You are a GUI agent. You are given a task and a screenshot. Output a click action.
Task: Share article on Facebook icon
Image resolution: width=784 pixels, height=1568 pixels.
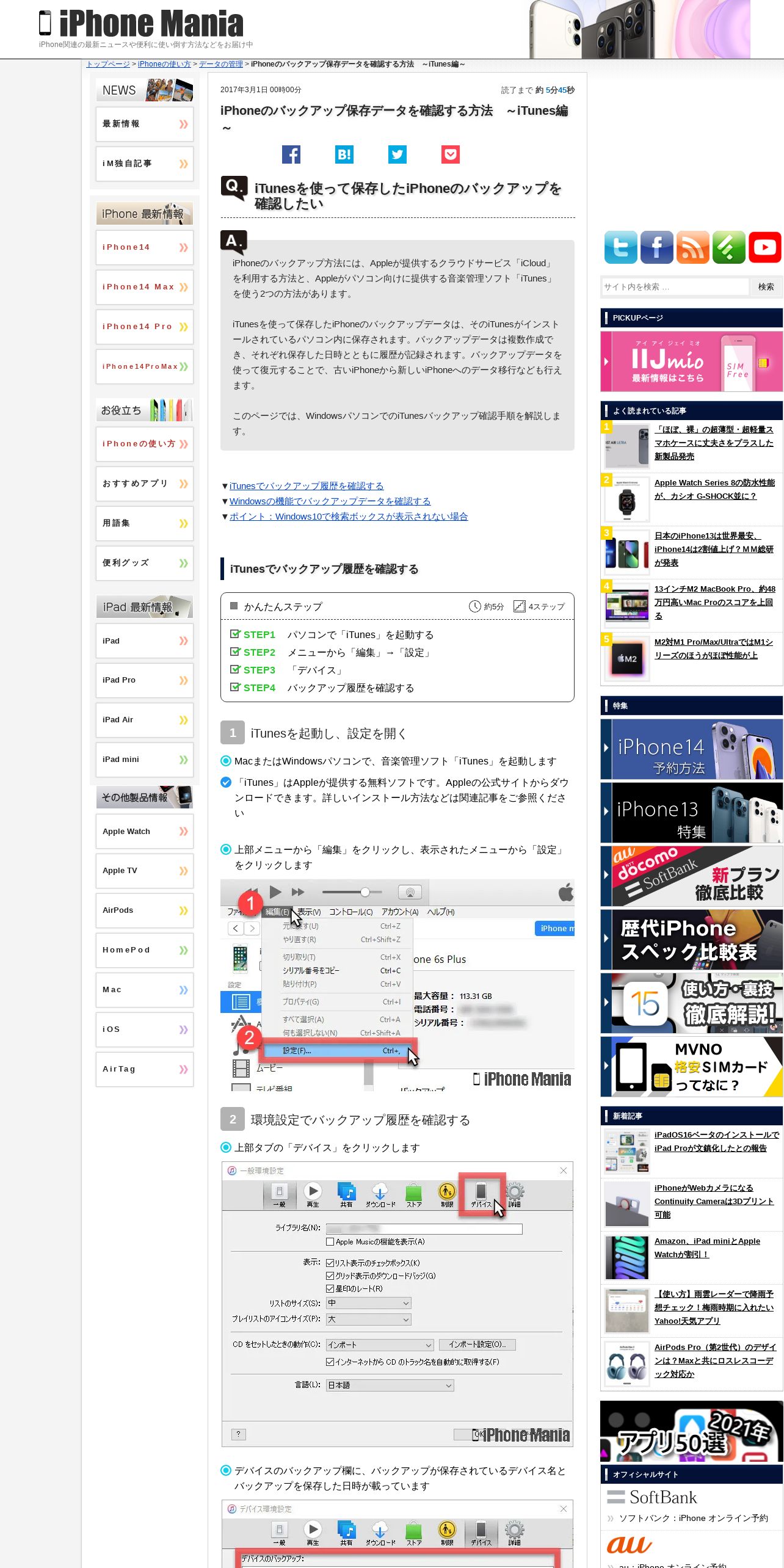pyautogui.click(x=291, y=154)
